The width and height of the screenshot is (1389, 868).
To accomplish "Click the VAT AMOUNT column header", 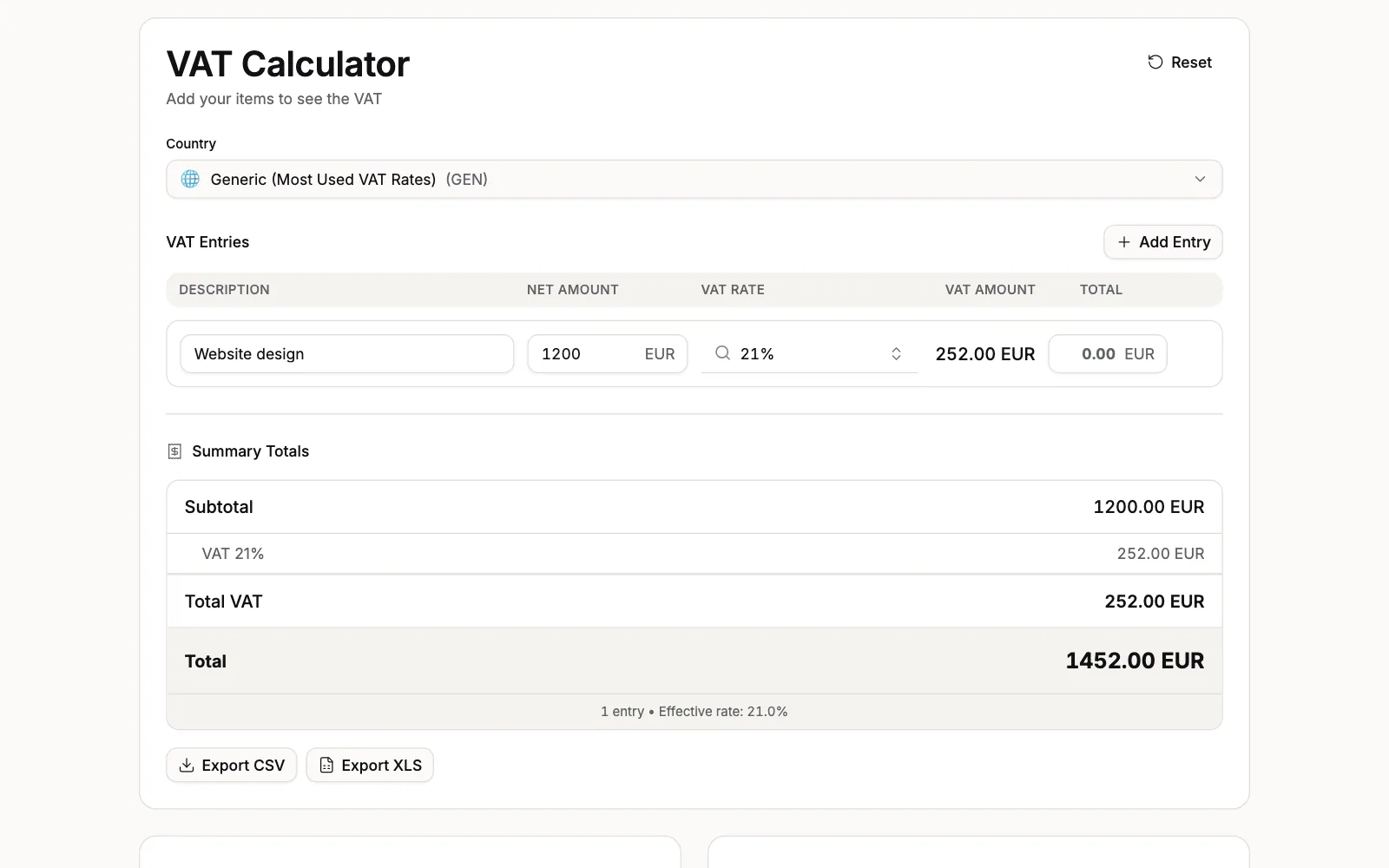I will [x=991, y=290].
